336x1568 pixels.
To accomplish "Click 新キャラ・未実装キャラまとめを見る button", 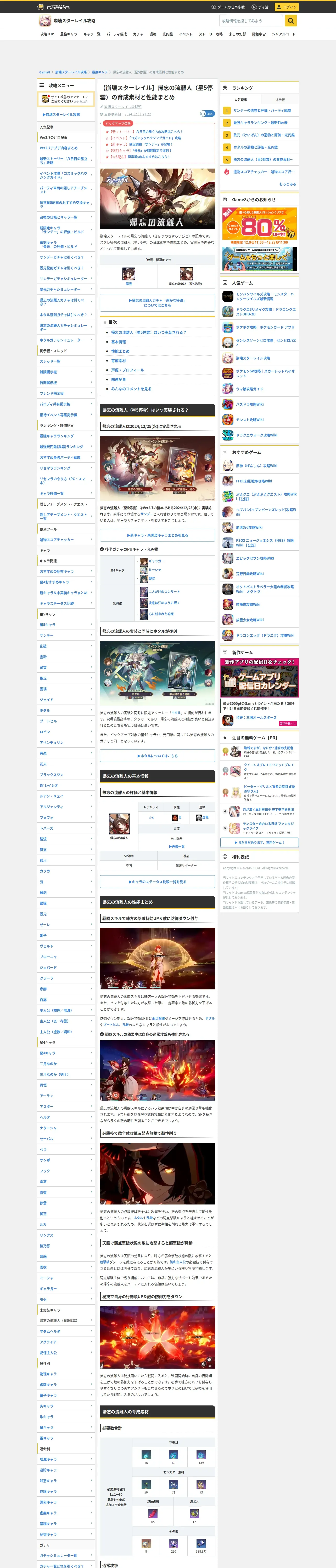I will coord(157,535).
